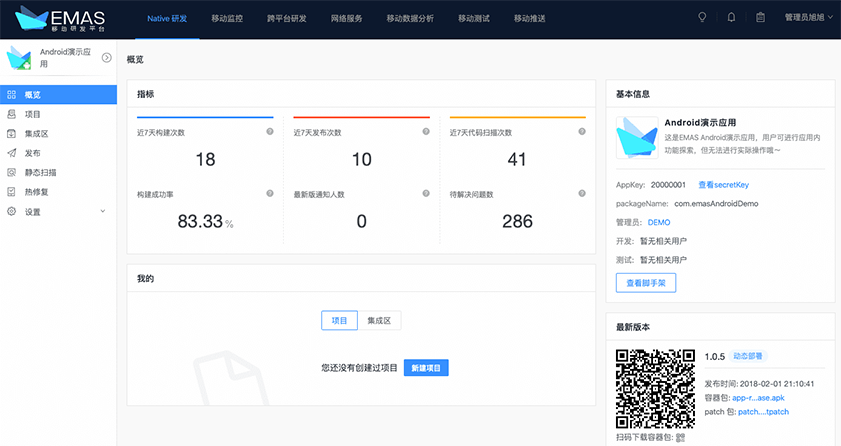
Task: Click the clipboard icon in header
Action: pyautogui.click(x=760, y=17)
